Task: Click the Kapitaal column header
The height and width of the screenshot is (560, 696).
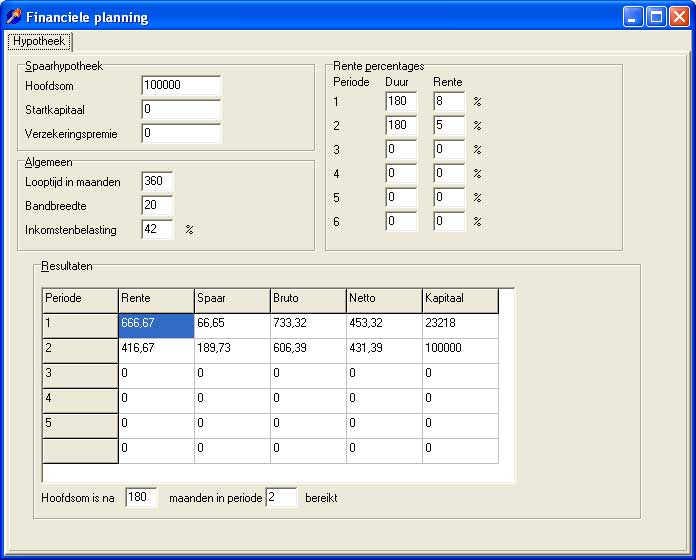Action: coord(460,301)
